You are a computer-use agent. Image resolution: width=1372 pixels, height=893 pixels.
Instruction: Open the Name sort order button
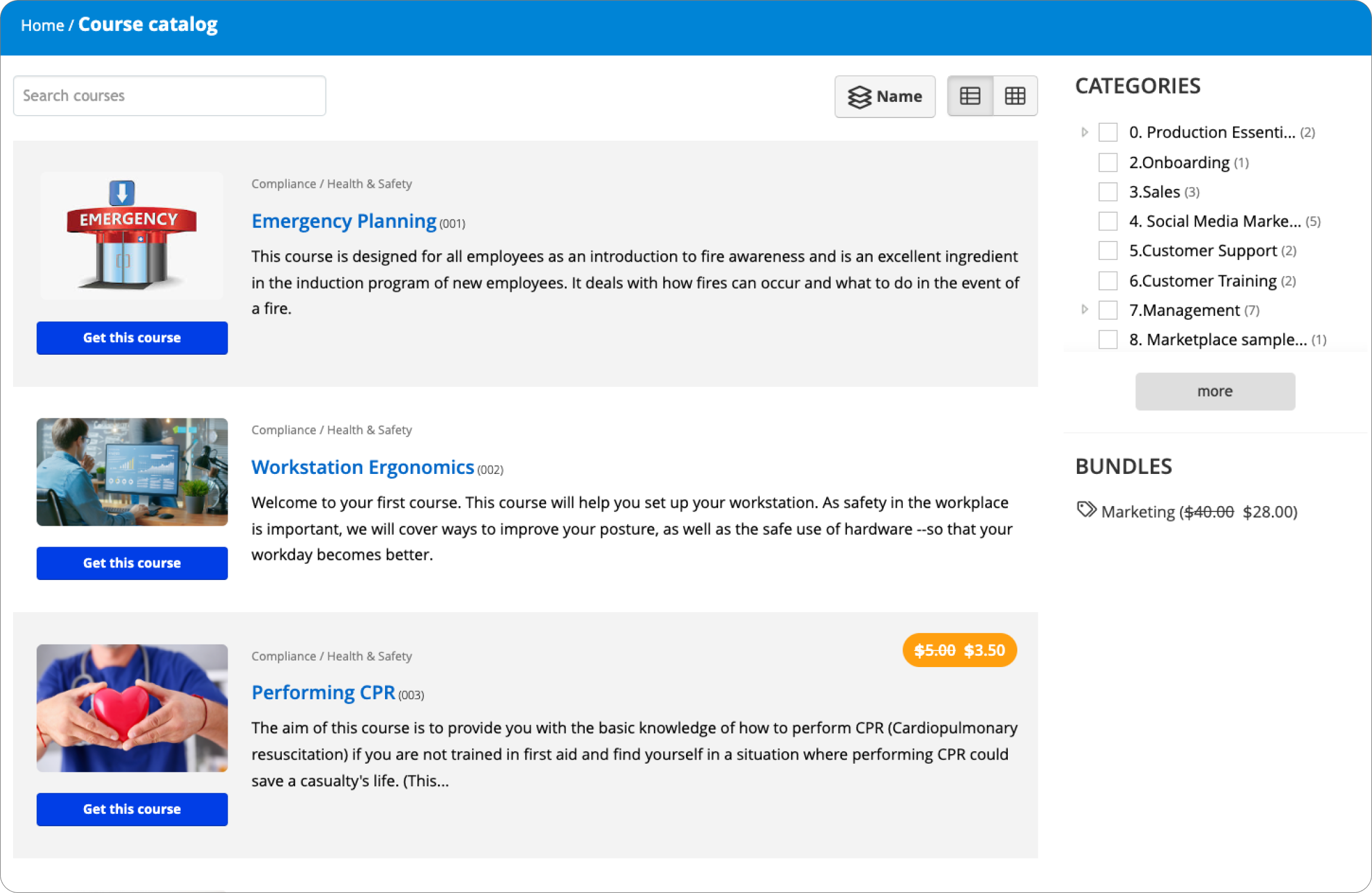885,97
